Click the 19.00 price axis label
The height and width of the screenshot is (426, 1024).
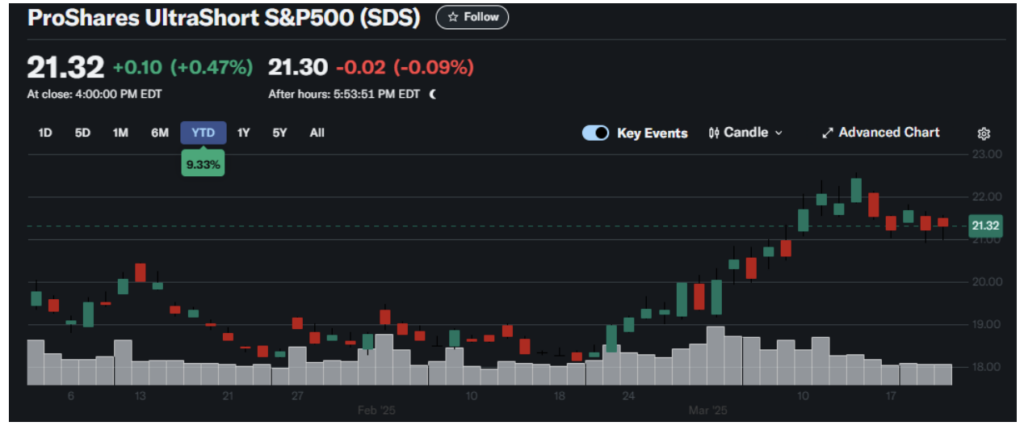[x=986, y=324]
